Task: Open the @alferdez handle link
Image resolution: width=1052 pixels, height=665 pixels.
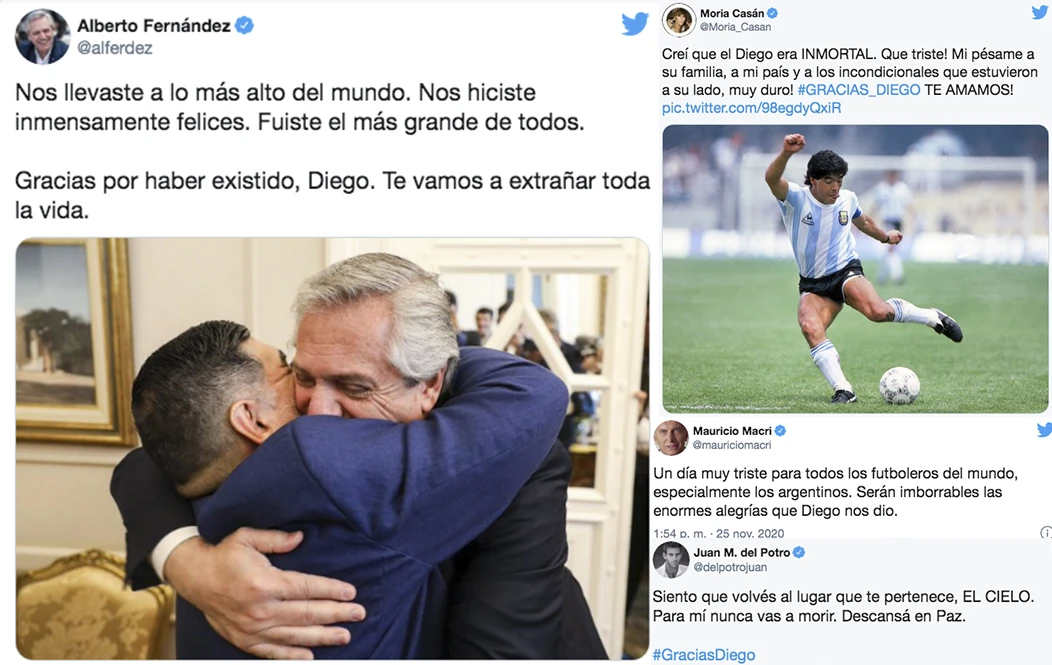Action: 115,48
